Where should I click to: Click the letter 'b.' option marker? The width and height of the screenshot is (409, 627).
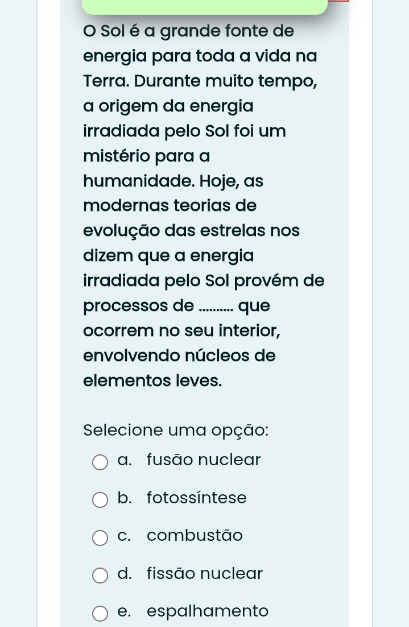pos(125,497)
